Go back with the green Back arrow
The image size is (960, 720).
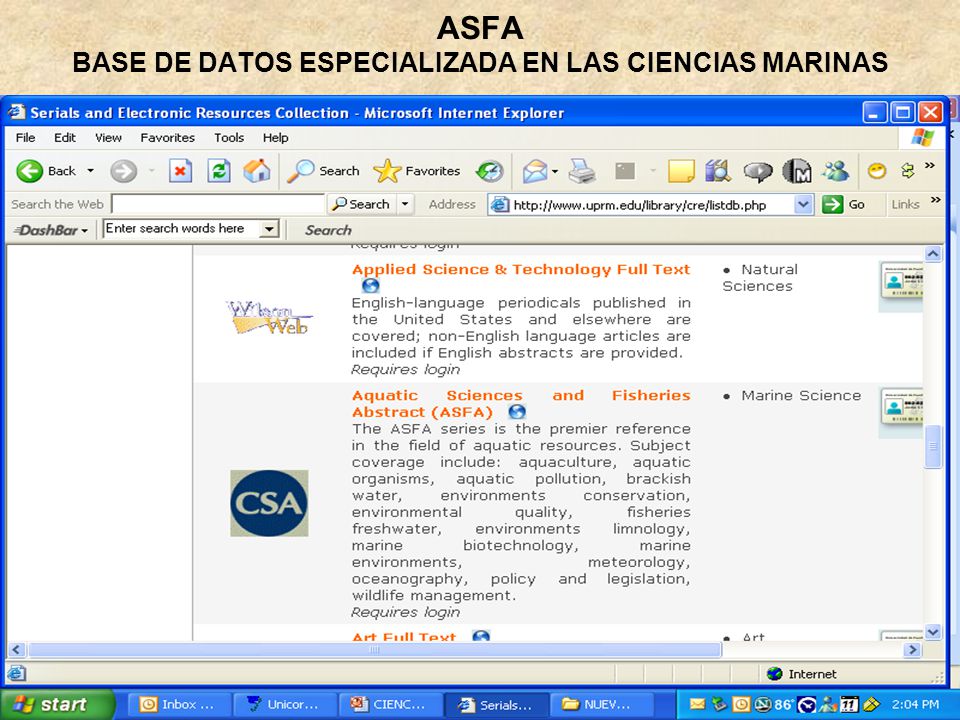45,171
